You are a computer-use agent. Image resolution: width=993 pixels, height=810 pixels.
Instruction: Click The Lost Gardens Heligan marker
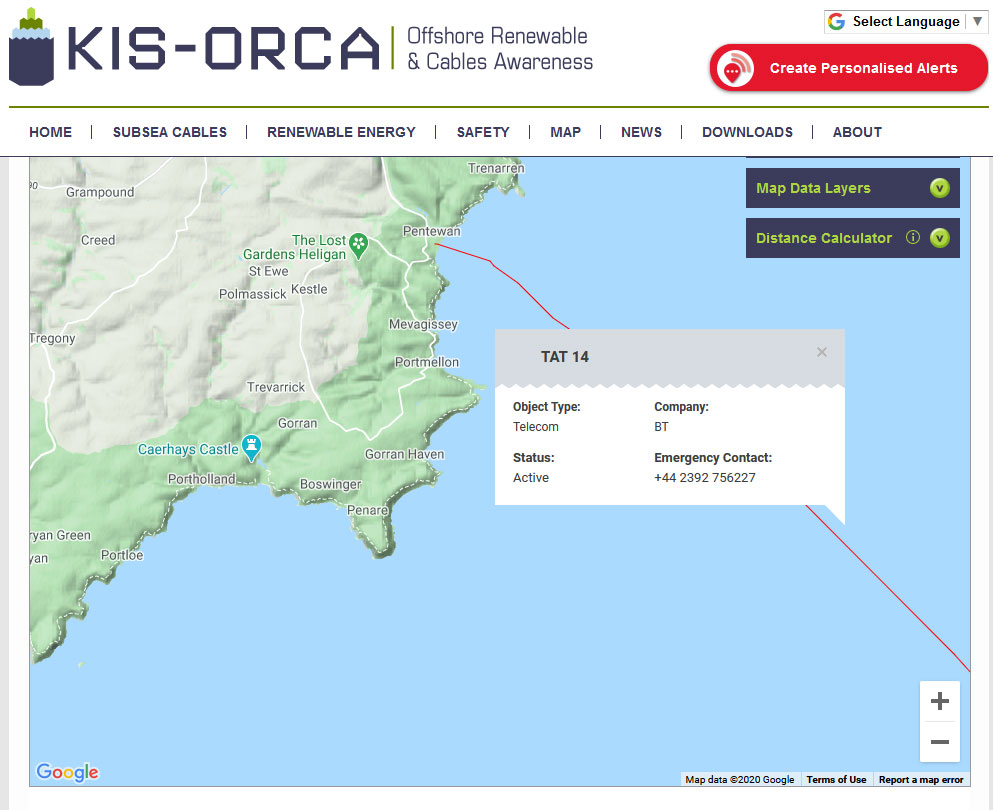(358, 245)
